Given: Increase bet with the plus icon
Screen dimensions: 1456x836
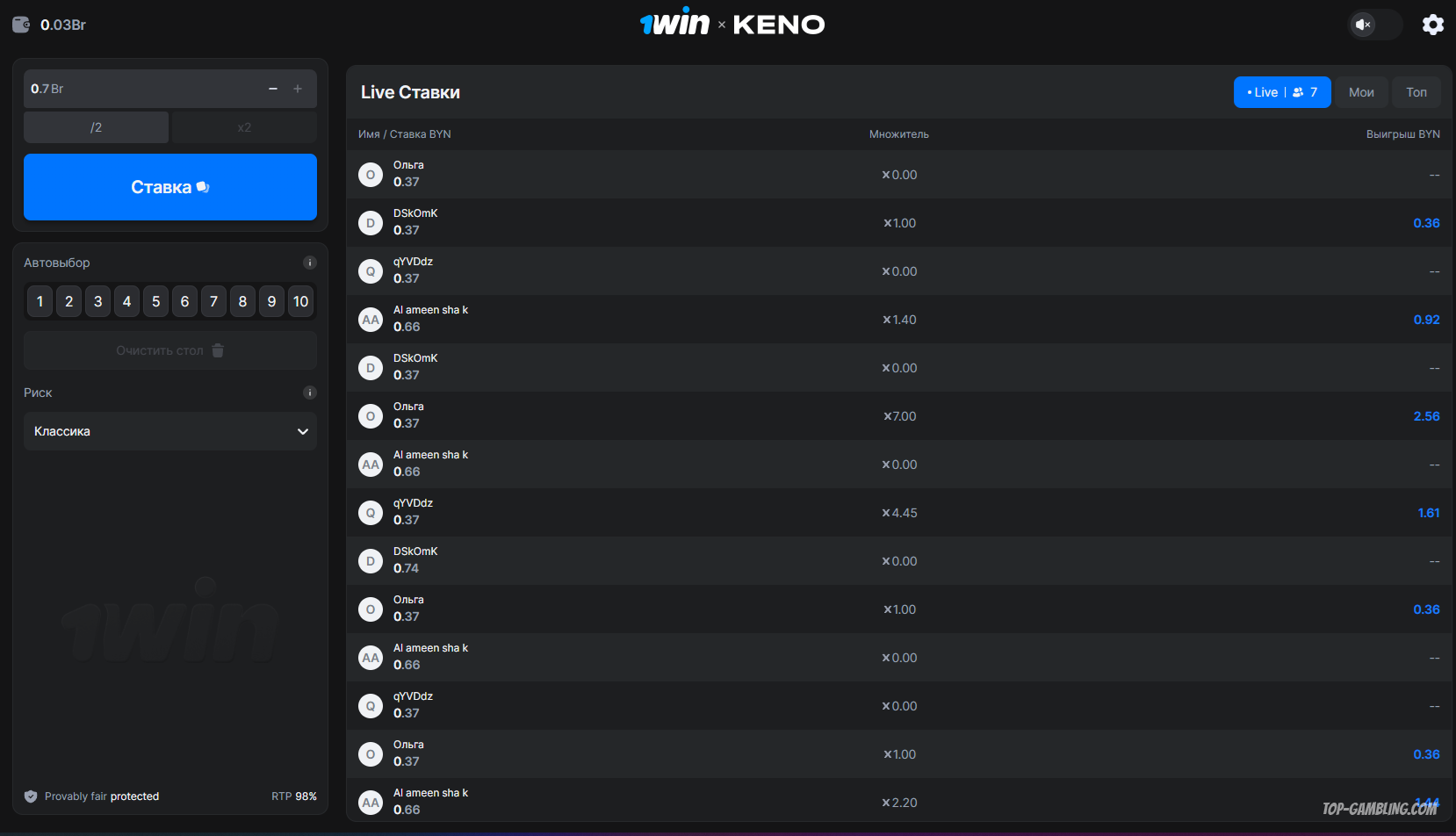Looking at the screenshot, I should click(298, 89).
